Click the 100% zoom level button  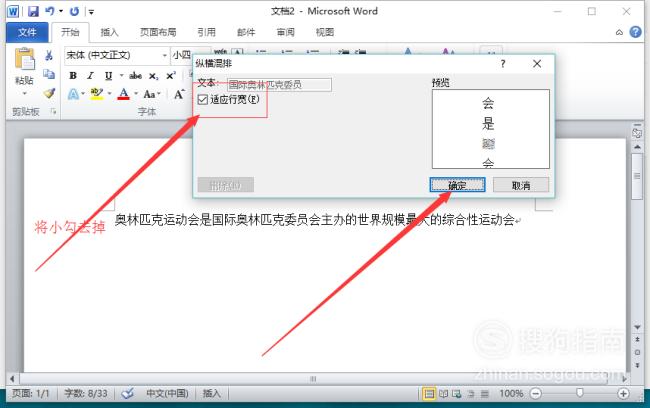pyautogui.click(x=510, y=393)
